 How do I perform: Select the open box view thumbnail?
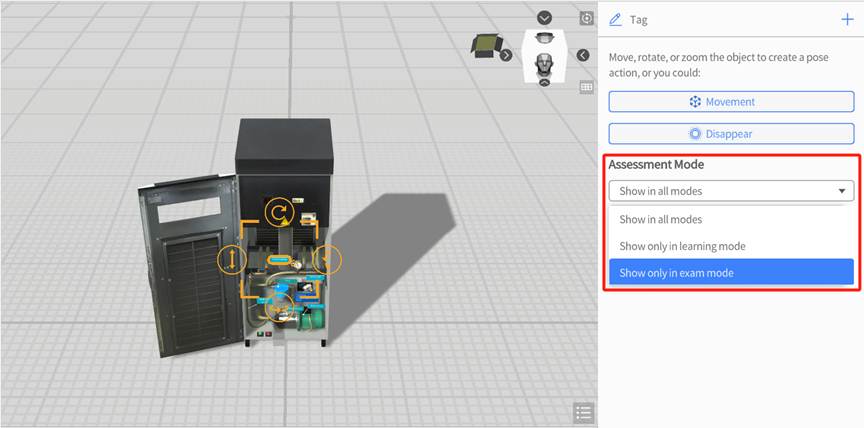[x=487, y=45]
